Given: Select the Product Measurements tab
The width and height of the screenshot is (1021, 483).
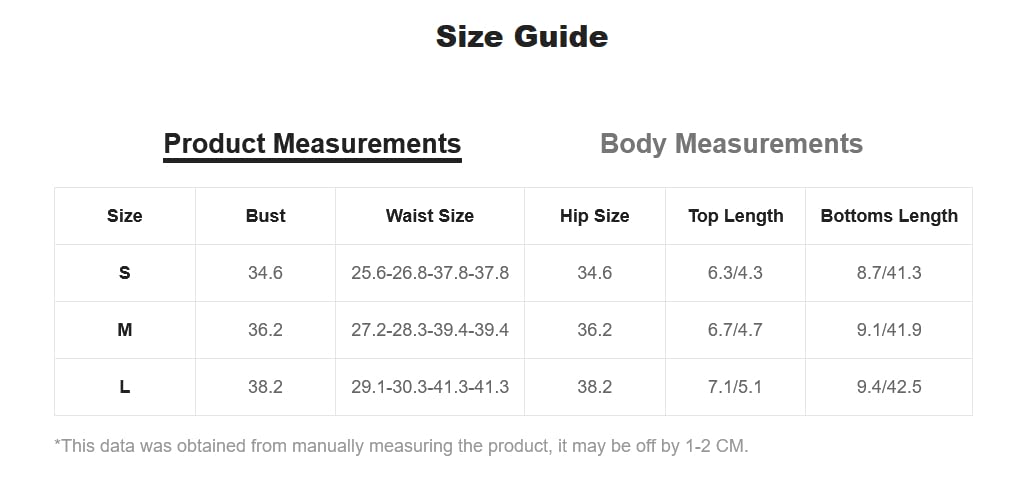Looking at the screenshot, I should point(312,144).
